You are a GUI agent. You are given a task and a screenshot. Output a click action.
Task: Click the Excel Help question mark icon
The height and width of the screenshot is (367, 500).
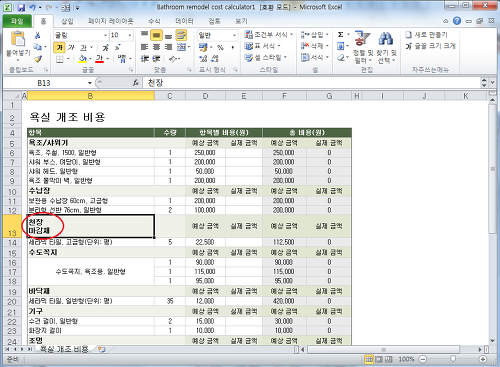click(457, 21)
